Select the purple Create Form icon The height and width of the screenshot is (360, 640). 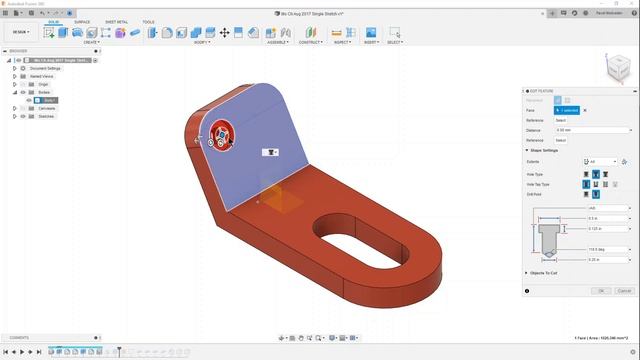point(120,33)
